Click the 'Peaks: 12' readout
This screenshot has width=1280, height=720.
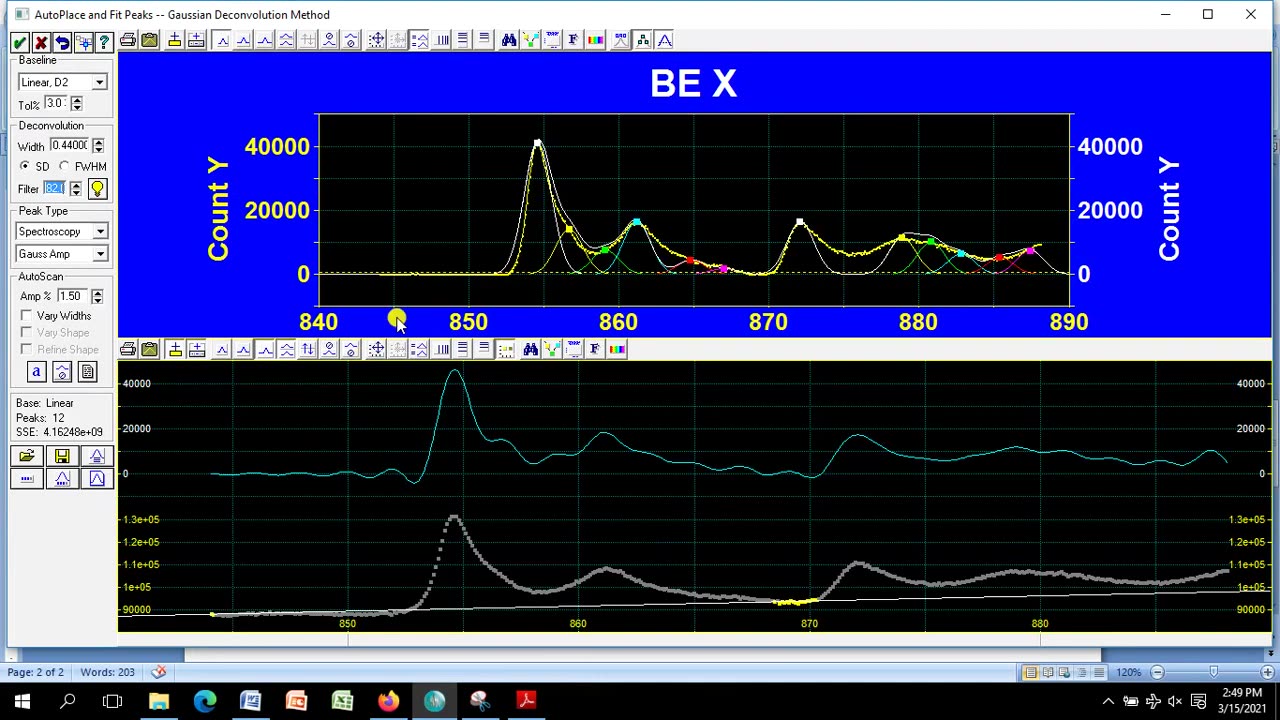[x=40, y=418]
